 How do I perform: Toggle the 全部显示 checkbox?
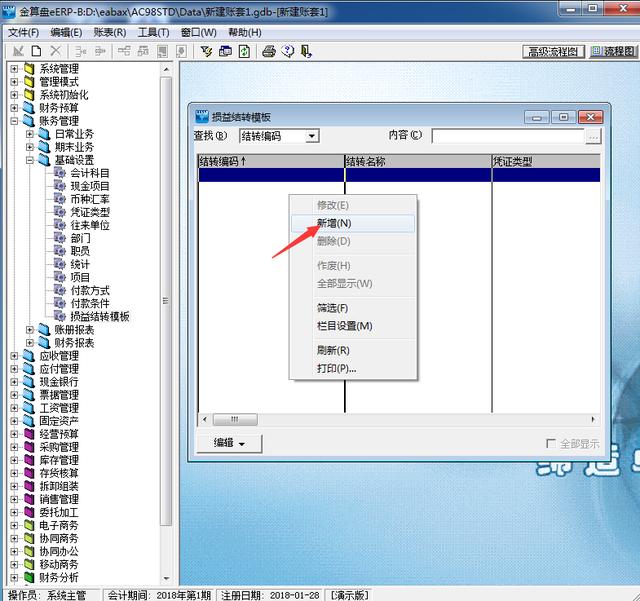click(551, 443)
